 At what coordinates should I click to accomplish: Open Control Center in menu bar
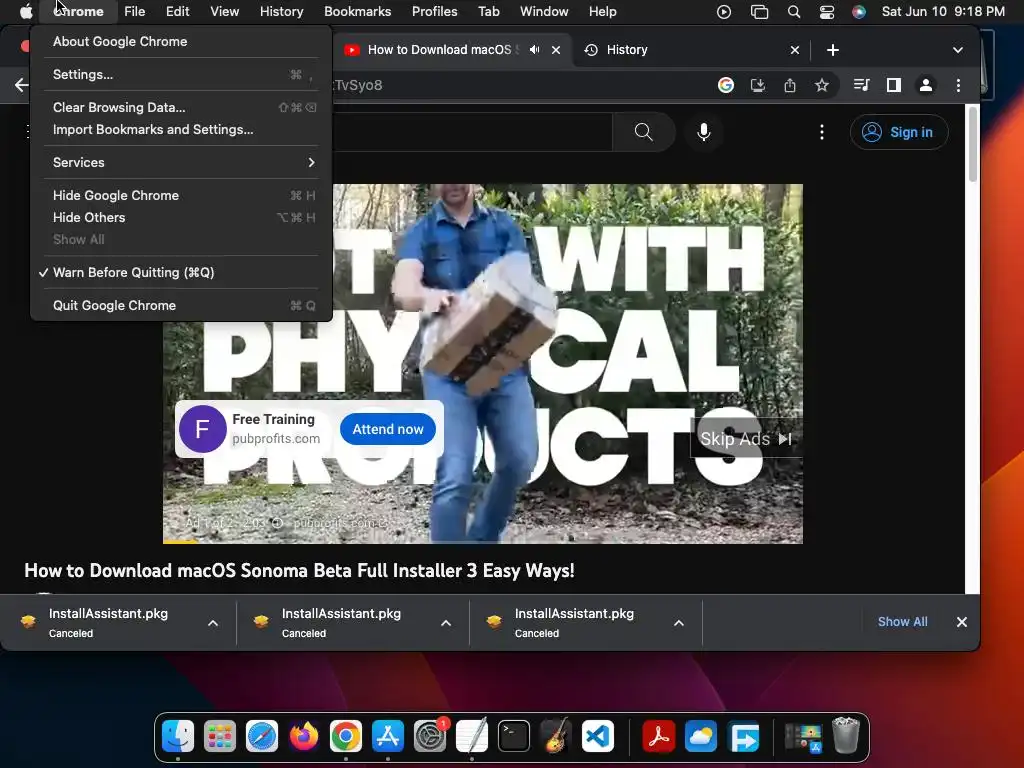827,12
